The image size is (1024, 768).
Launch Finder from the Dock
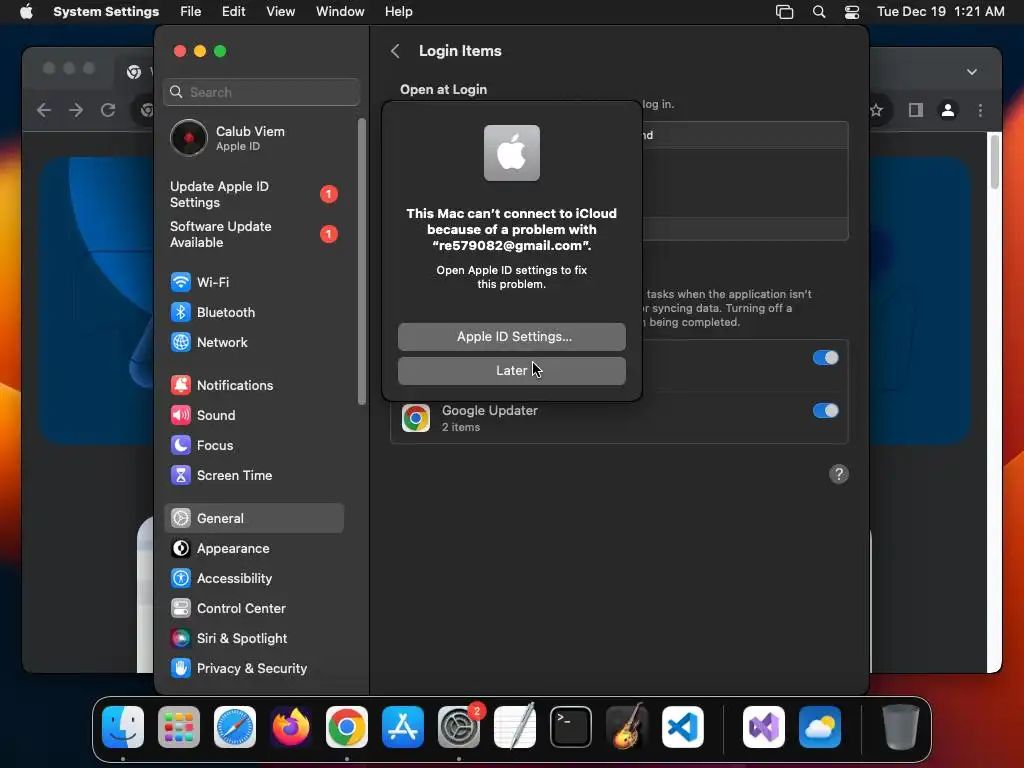[x=123, y=727]
